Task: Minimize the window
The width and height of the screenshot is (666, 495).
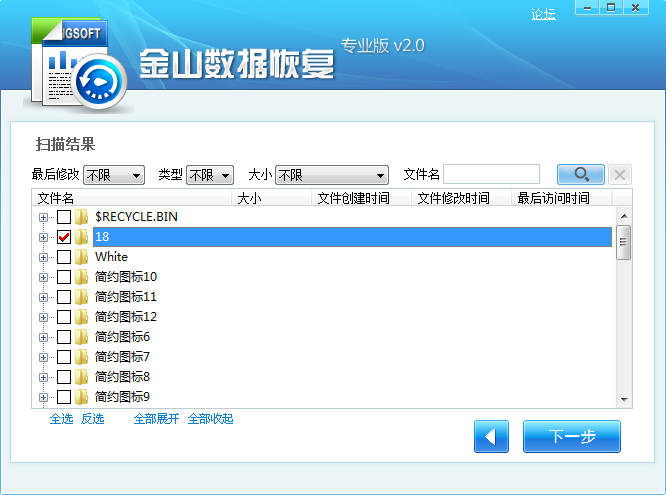Action: click(x=587, y=8)
